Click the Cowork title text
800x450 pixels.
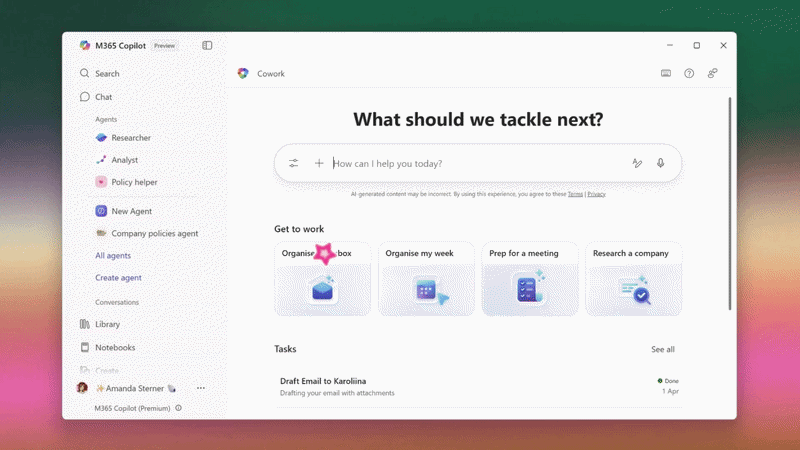pos(271,73)
